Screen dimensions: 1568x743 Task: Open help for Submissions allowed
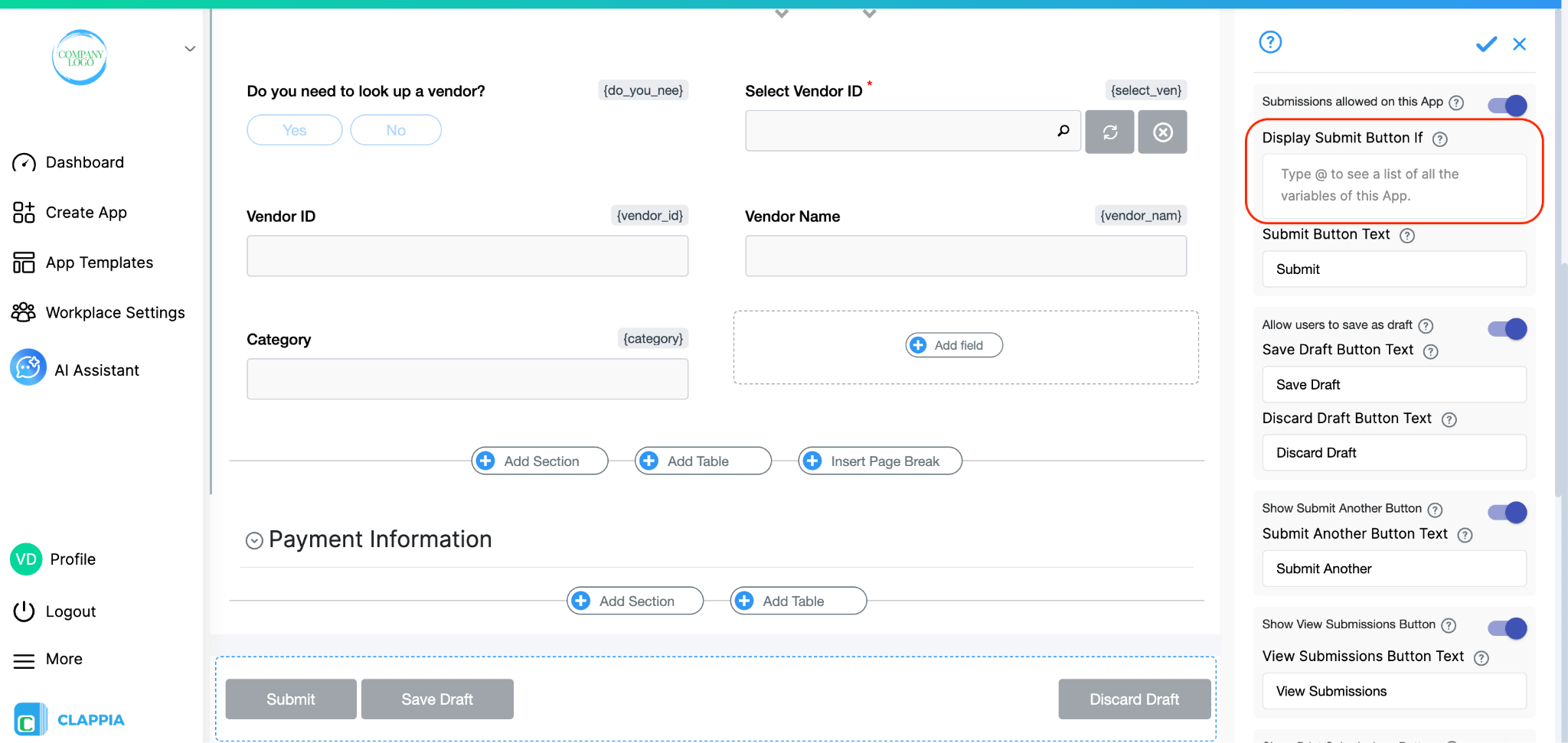(x=1457, y=103)
